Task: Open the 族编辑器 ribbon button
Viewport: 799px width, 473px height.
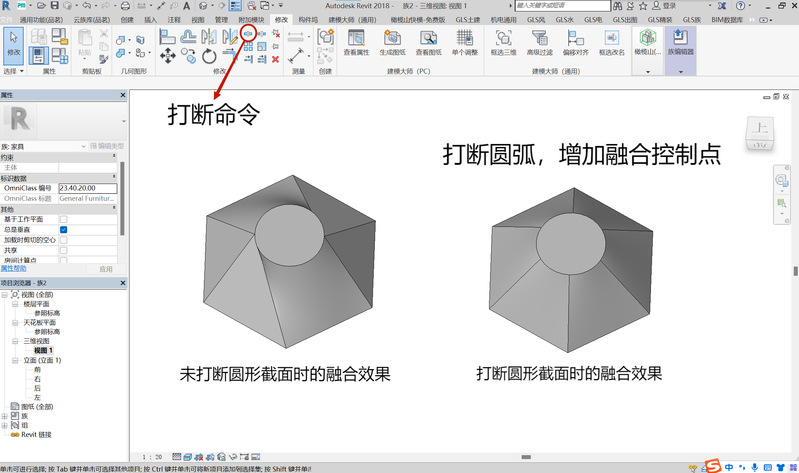Action: [679, 42]
